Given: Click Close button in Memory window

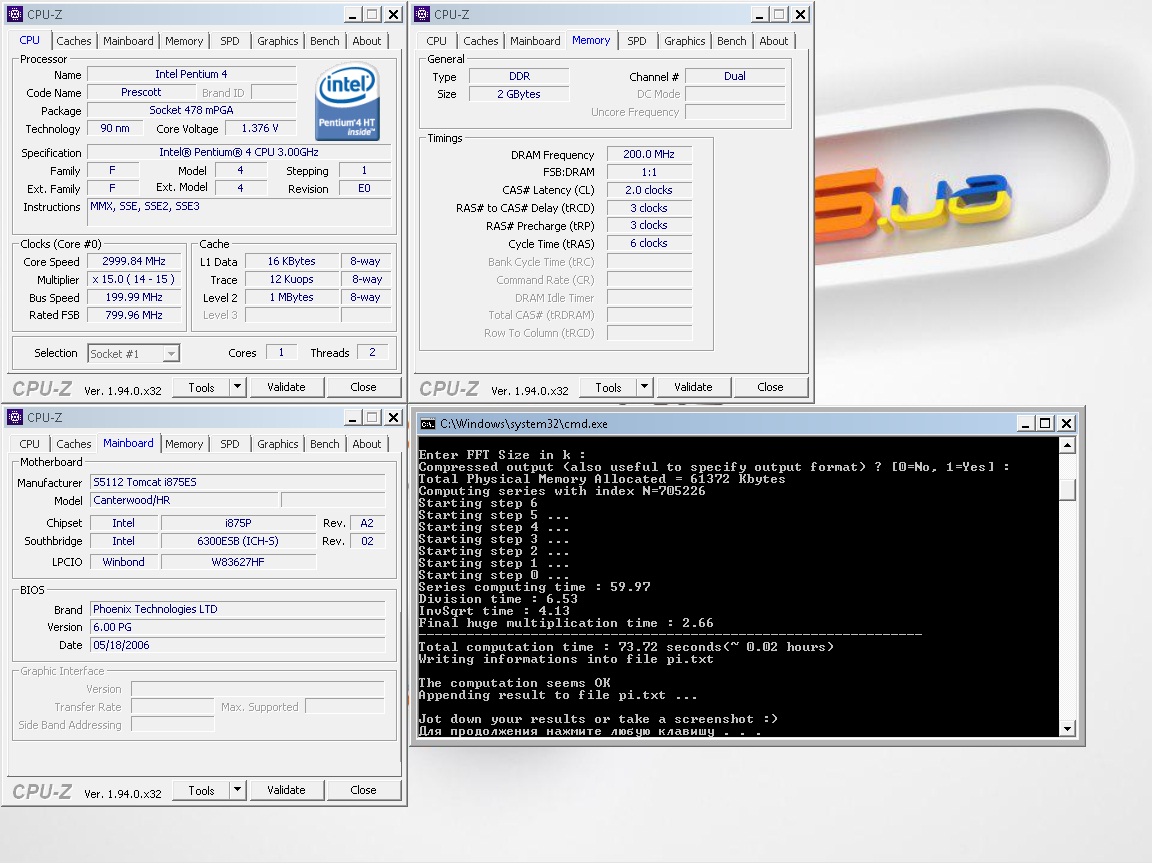Looking at the screenshot, I should tap(770, 387).
